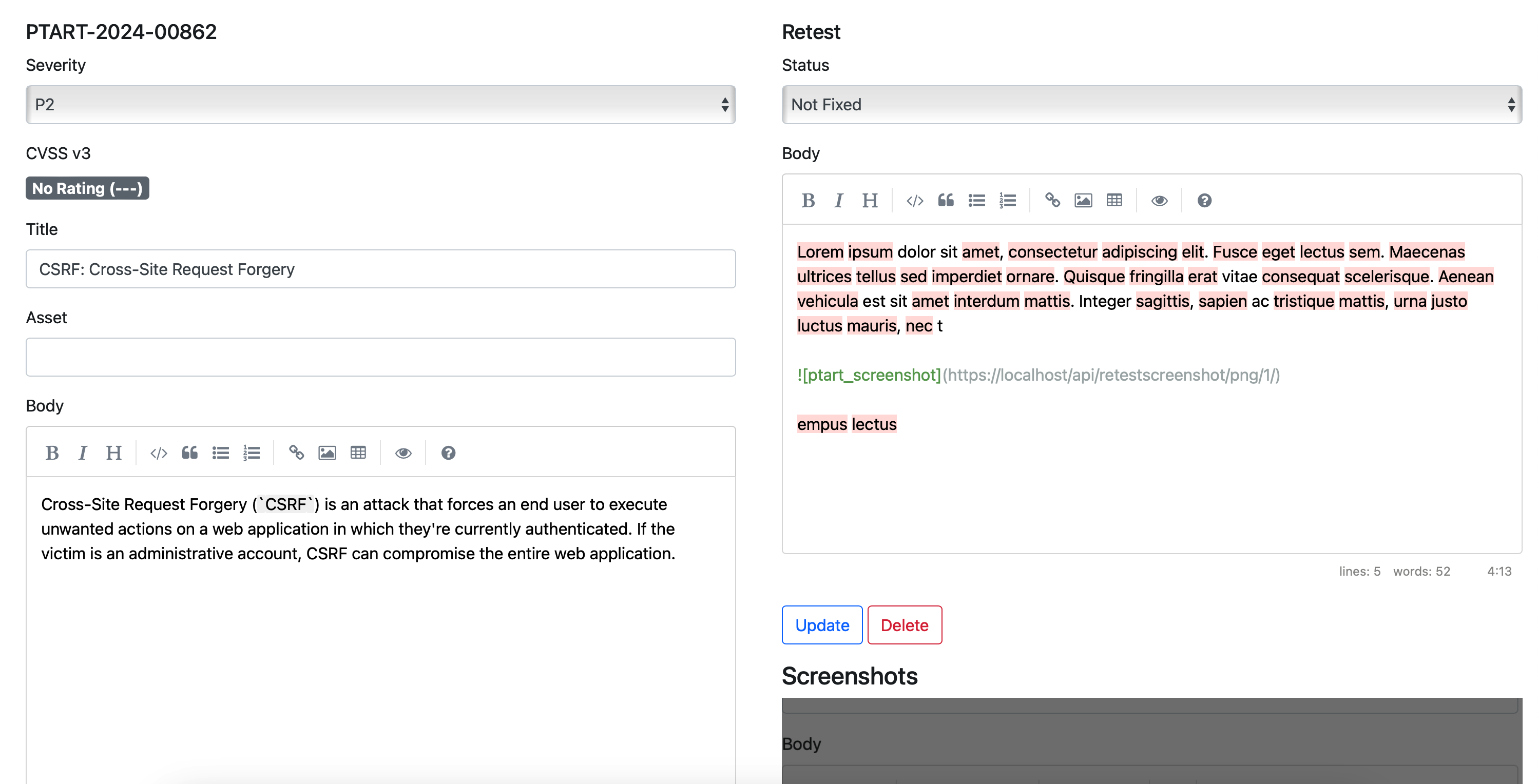Toggle preview eye in finding Body editor
The width and height of the screenshot is (1538, 784).
pyautogui.click(x=403, y=453)
